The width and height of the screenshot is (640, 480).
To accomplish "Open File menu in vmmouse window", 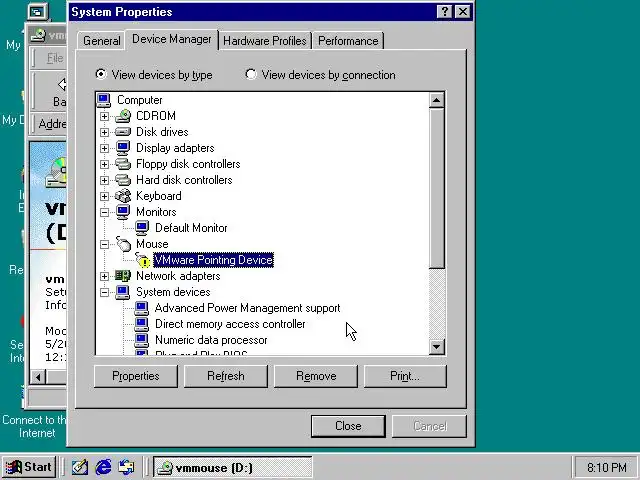I will (x=55, y=58).
